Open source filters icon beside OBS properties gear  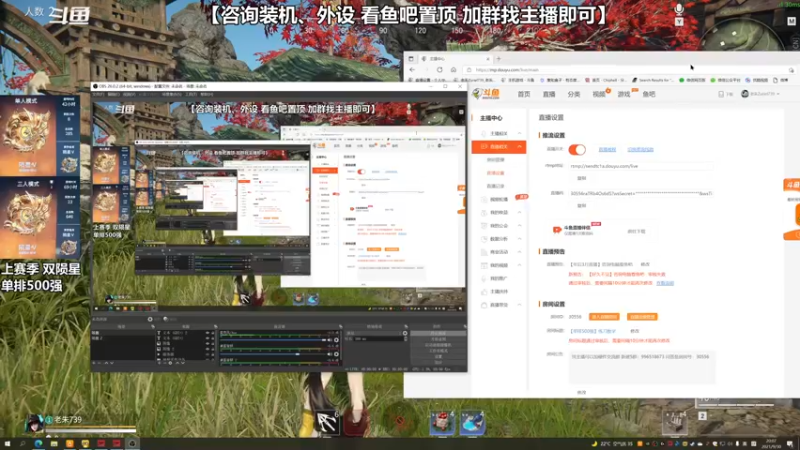[x=166, y=319]
